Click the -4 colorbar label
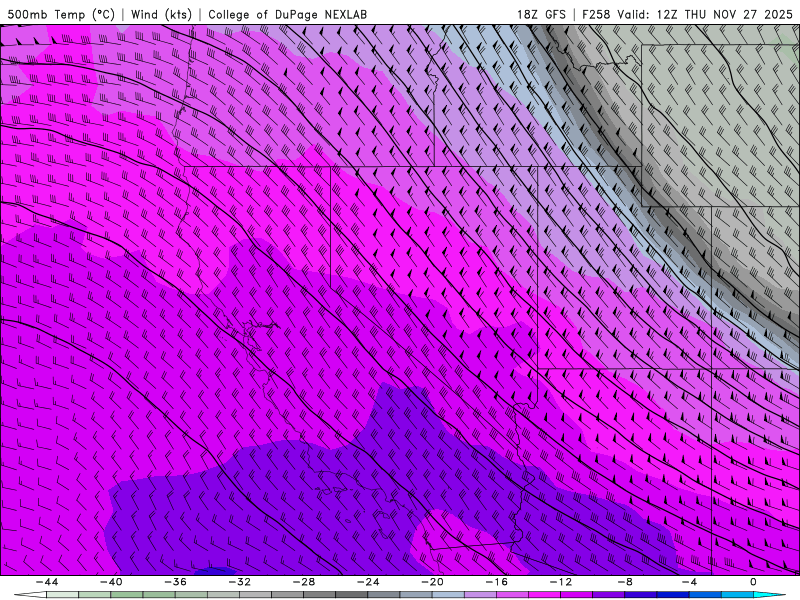Screen dimensions: 800x600 pos(689,582)
